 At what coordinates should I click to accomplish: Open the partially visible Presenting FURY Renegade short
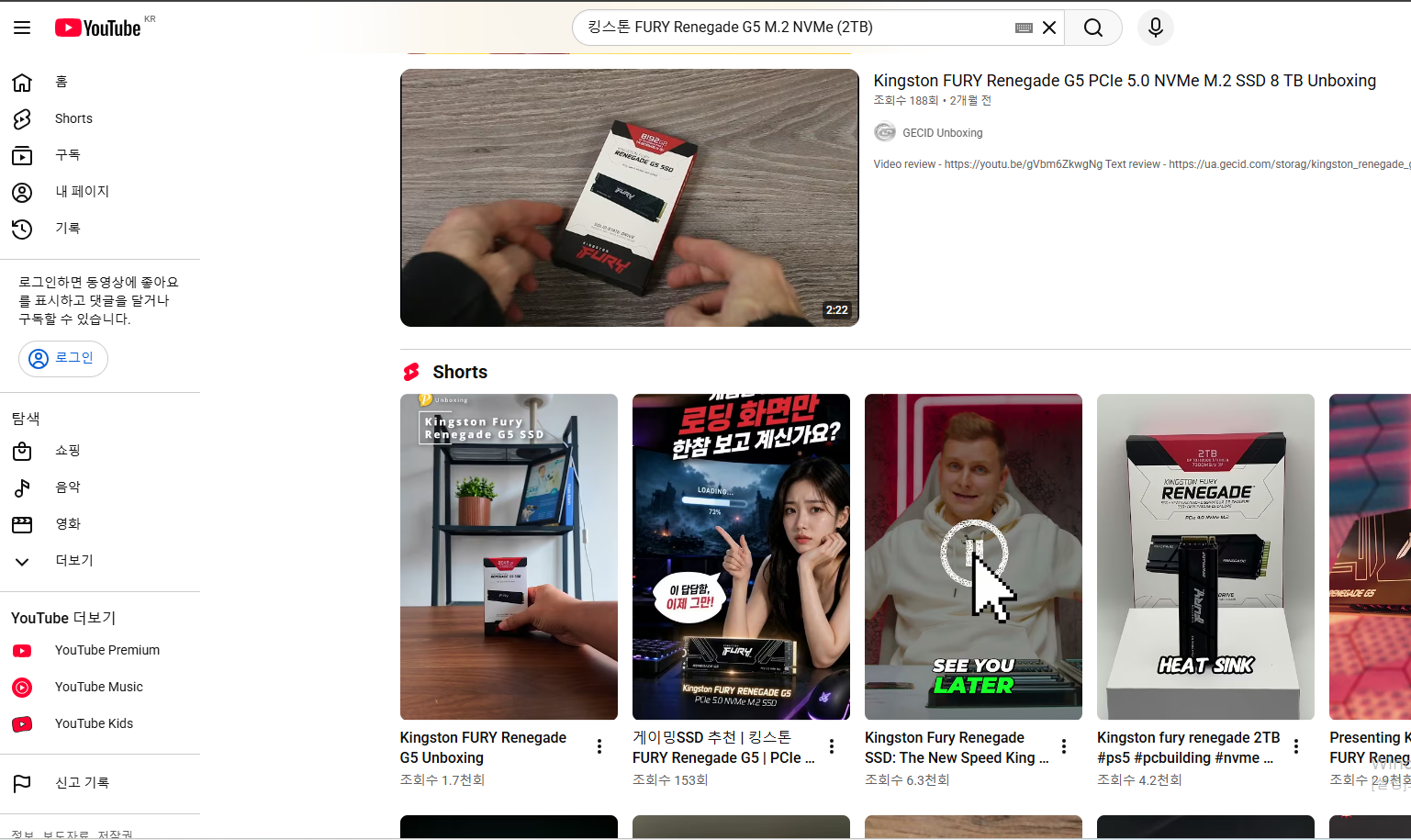1370,556
